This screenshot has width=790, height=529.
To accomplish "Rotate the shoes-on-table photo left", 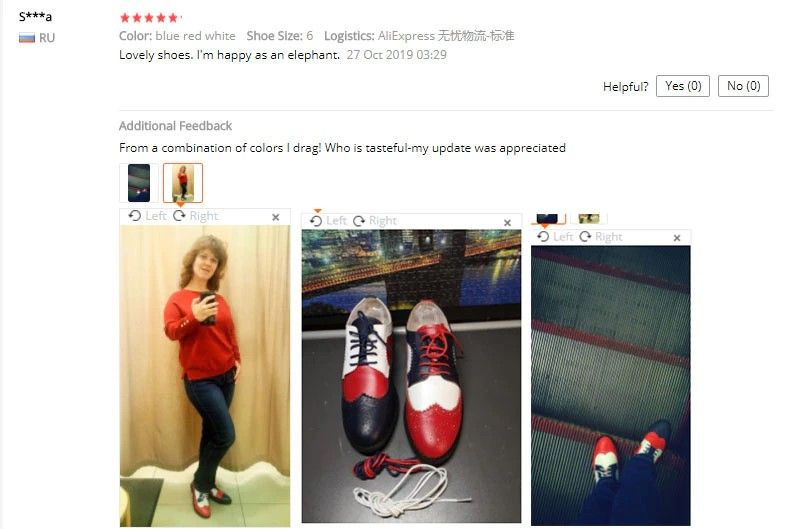I will pyautogui.click(x=328, y=221).
